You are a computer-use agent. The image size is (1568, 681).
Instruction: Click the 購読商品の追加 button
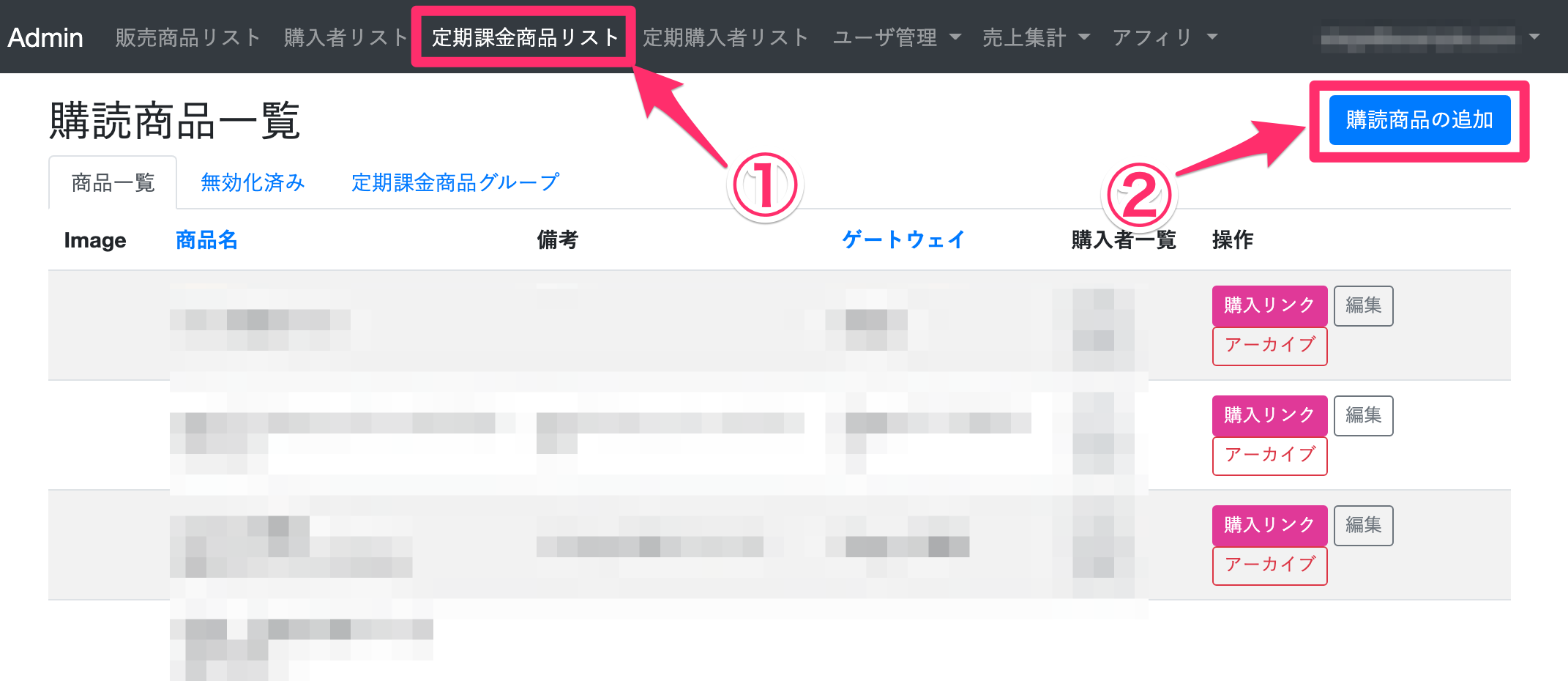click(1419, 120)
